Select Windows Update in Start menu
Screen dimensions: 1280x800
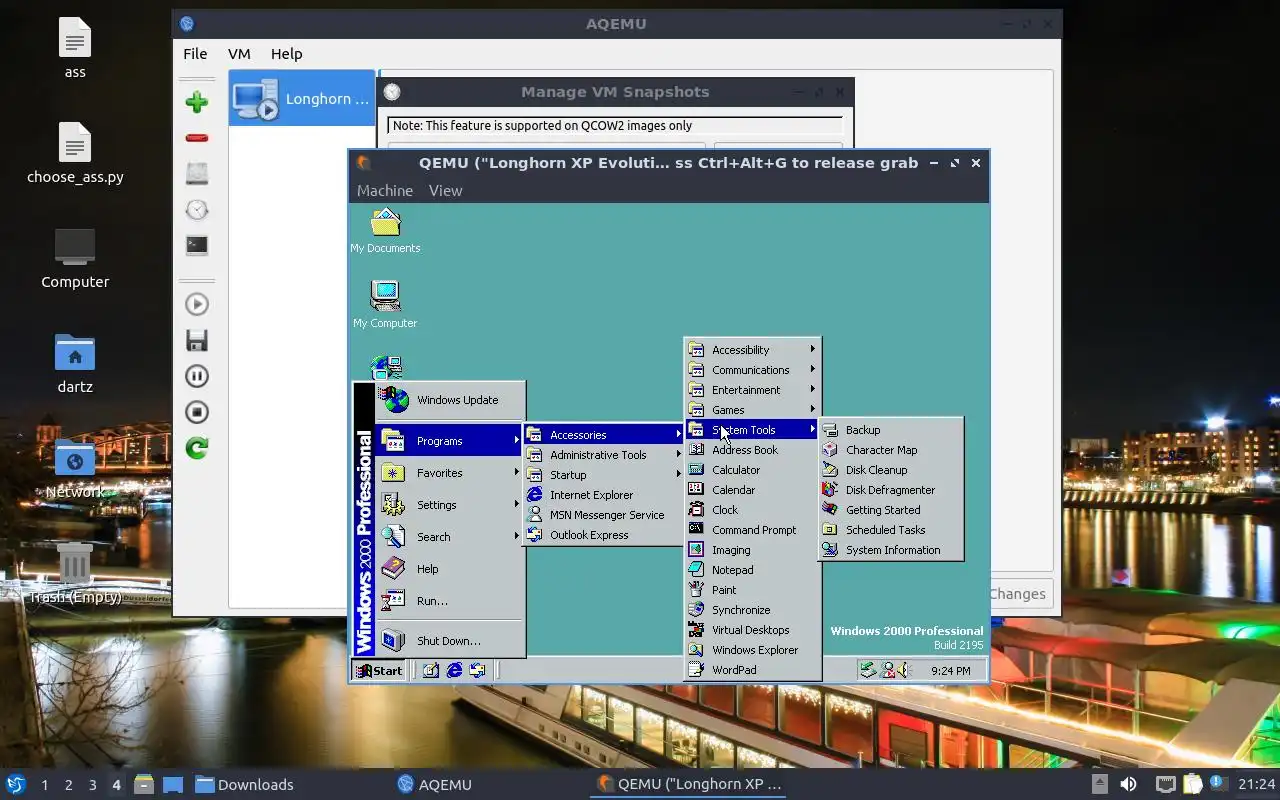(x=450, y=400)
